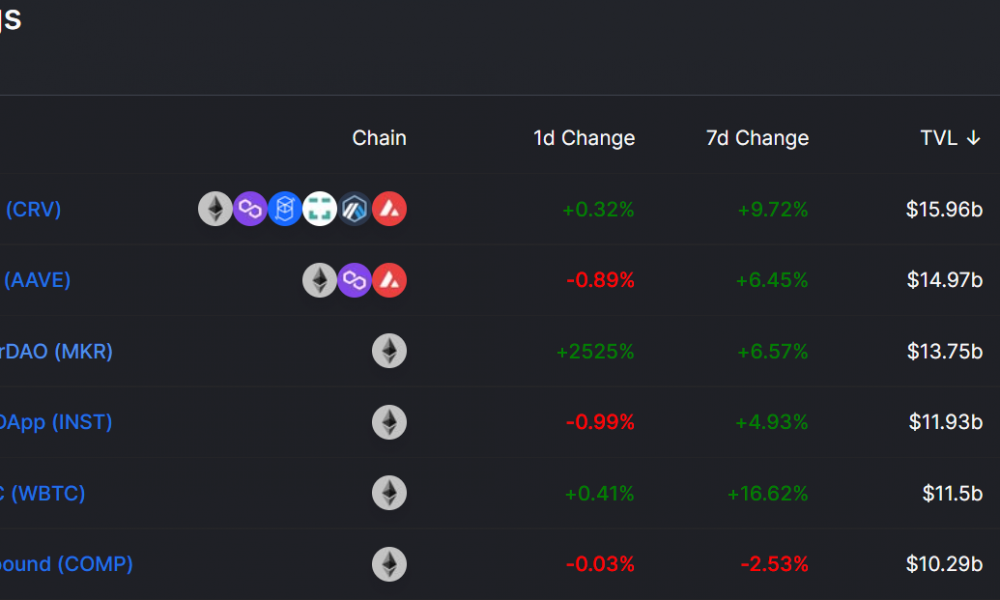This screenshot has height=600, width=1000.
Task: Click the Ethereum icon in the INST row
Action: 389,422
